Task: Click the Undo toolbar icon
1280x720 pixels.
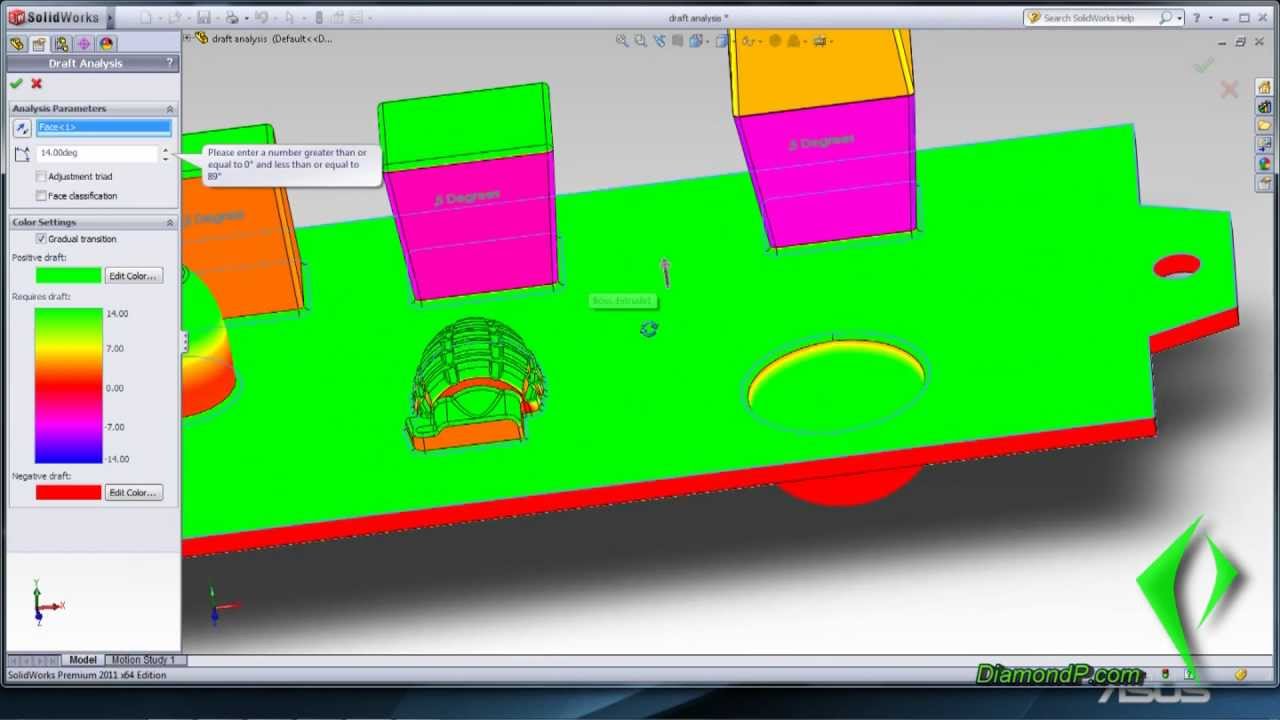Action: point(261,18)
